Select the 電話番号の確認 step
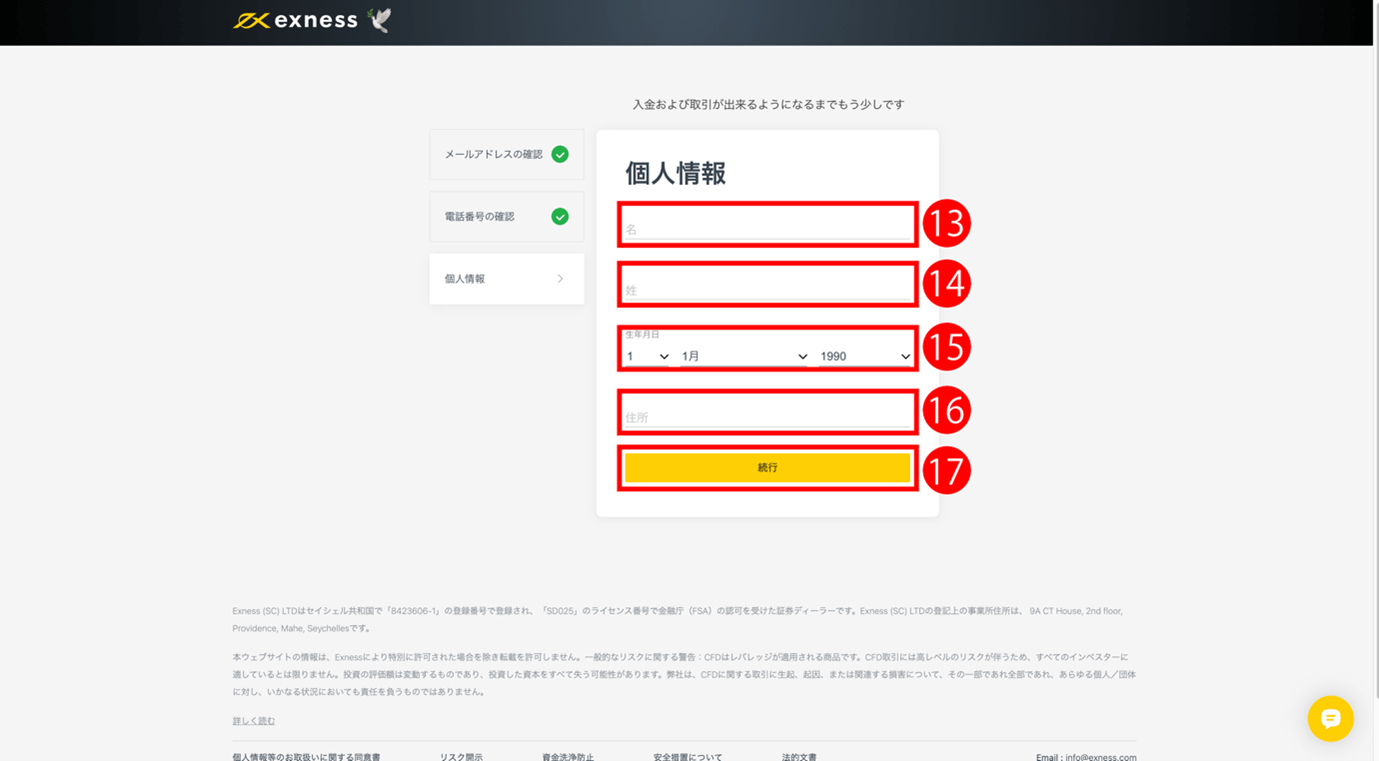 click(480, 216)
